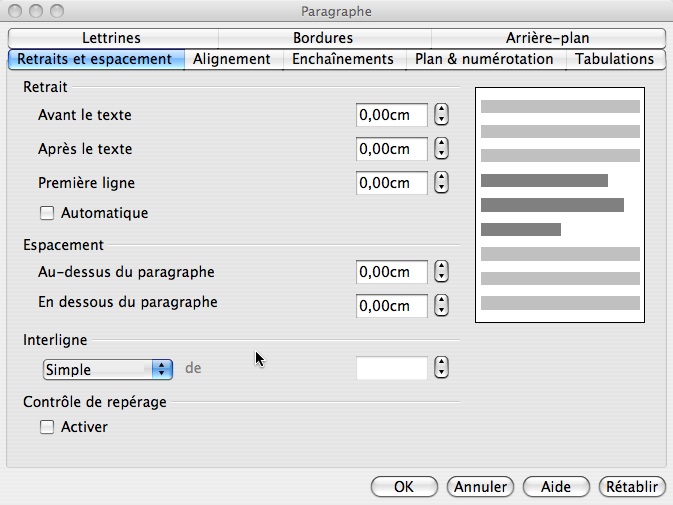Viewport: 673px width, 505px height.
Task: Switch to the Arrière-plan tab
Action: 548,38
